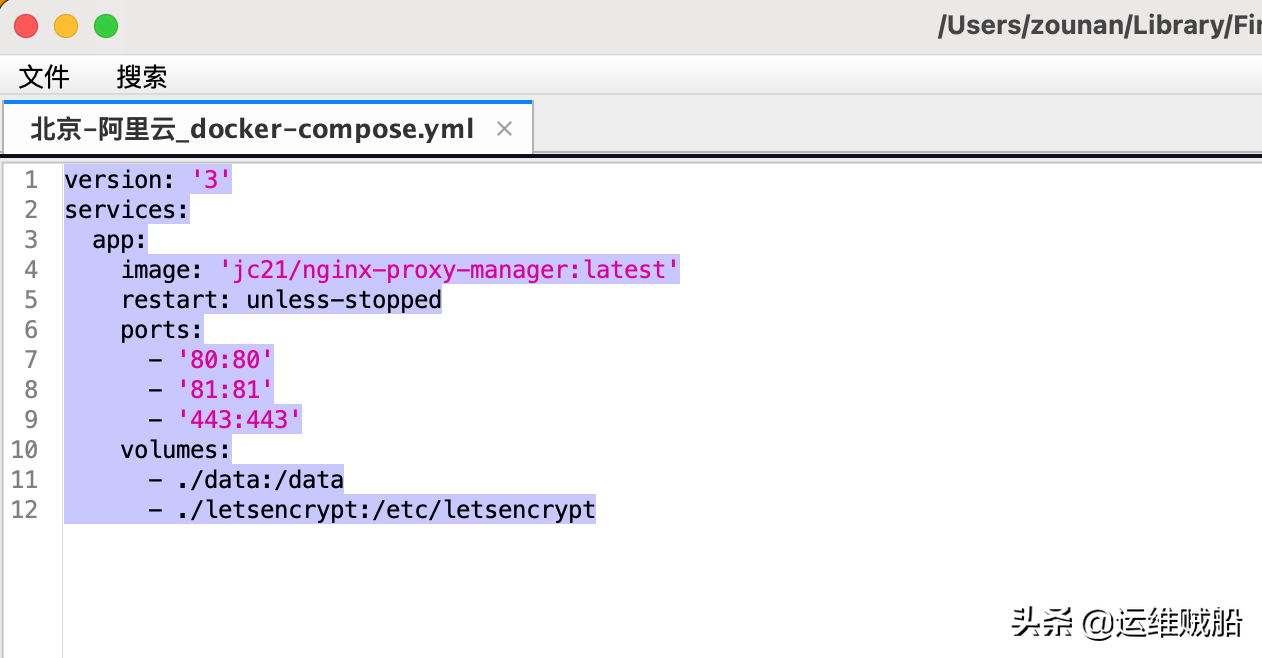Click the 'volumes:' key line

point(175,450)
